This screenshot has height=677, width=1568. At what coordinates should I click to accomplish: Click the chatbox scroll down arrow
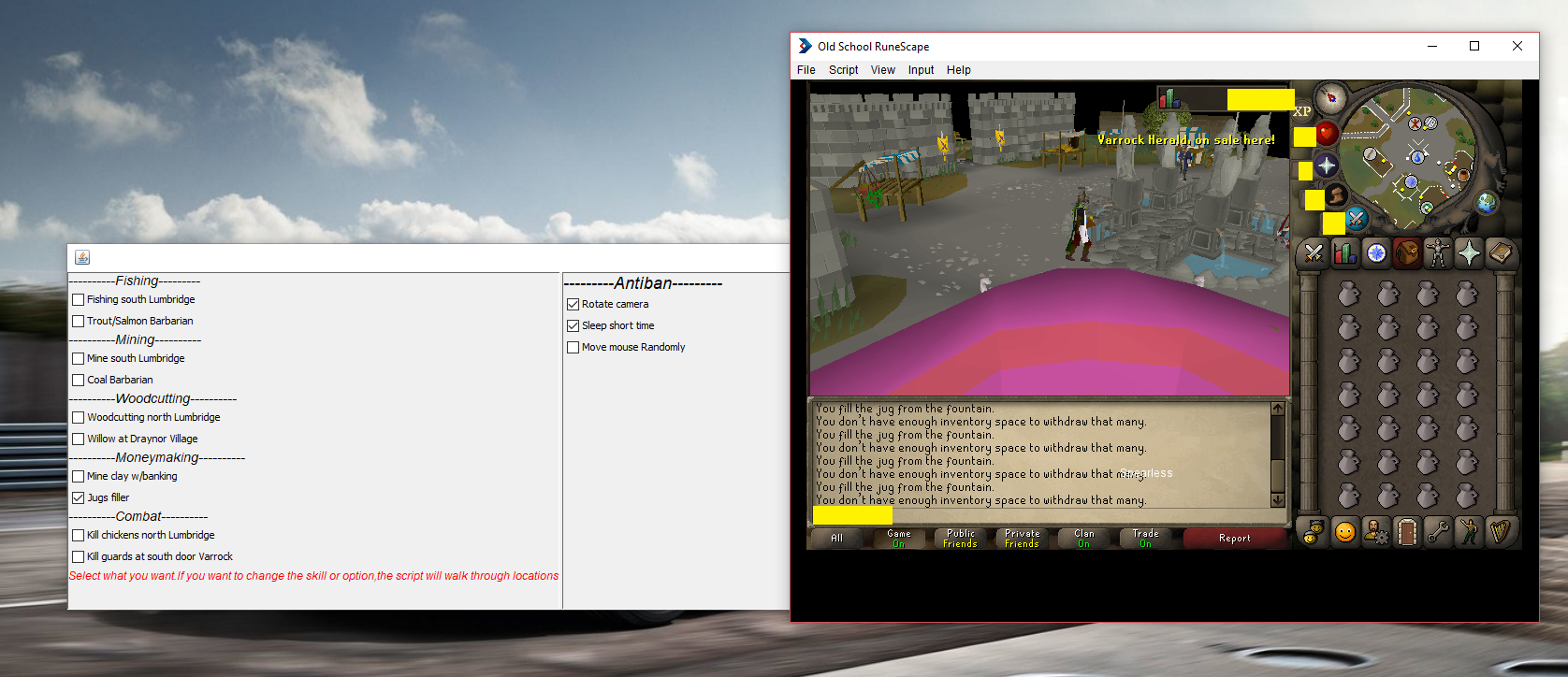tap(1278, 500)
